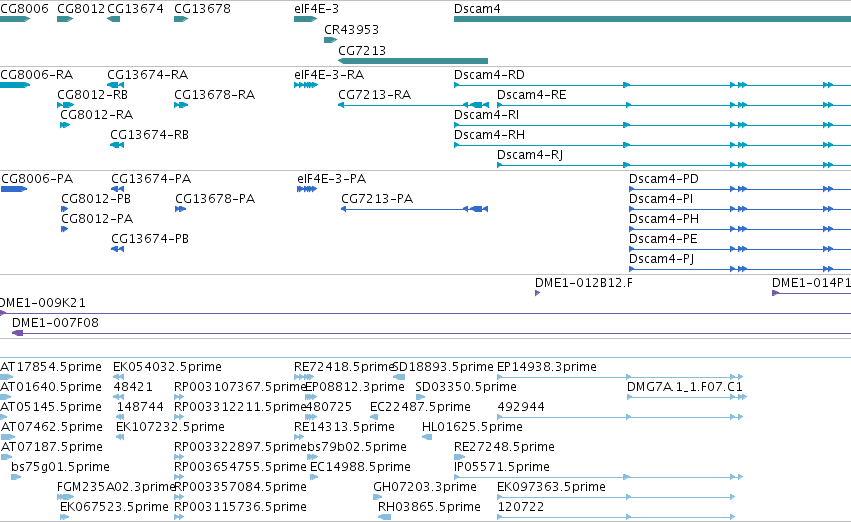
Task: Open protein label "Dscam4-PD"
Action: [x=664, y=179]
